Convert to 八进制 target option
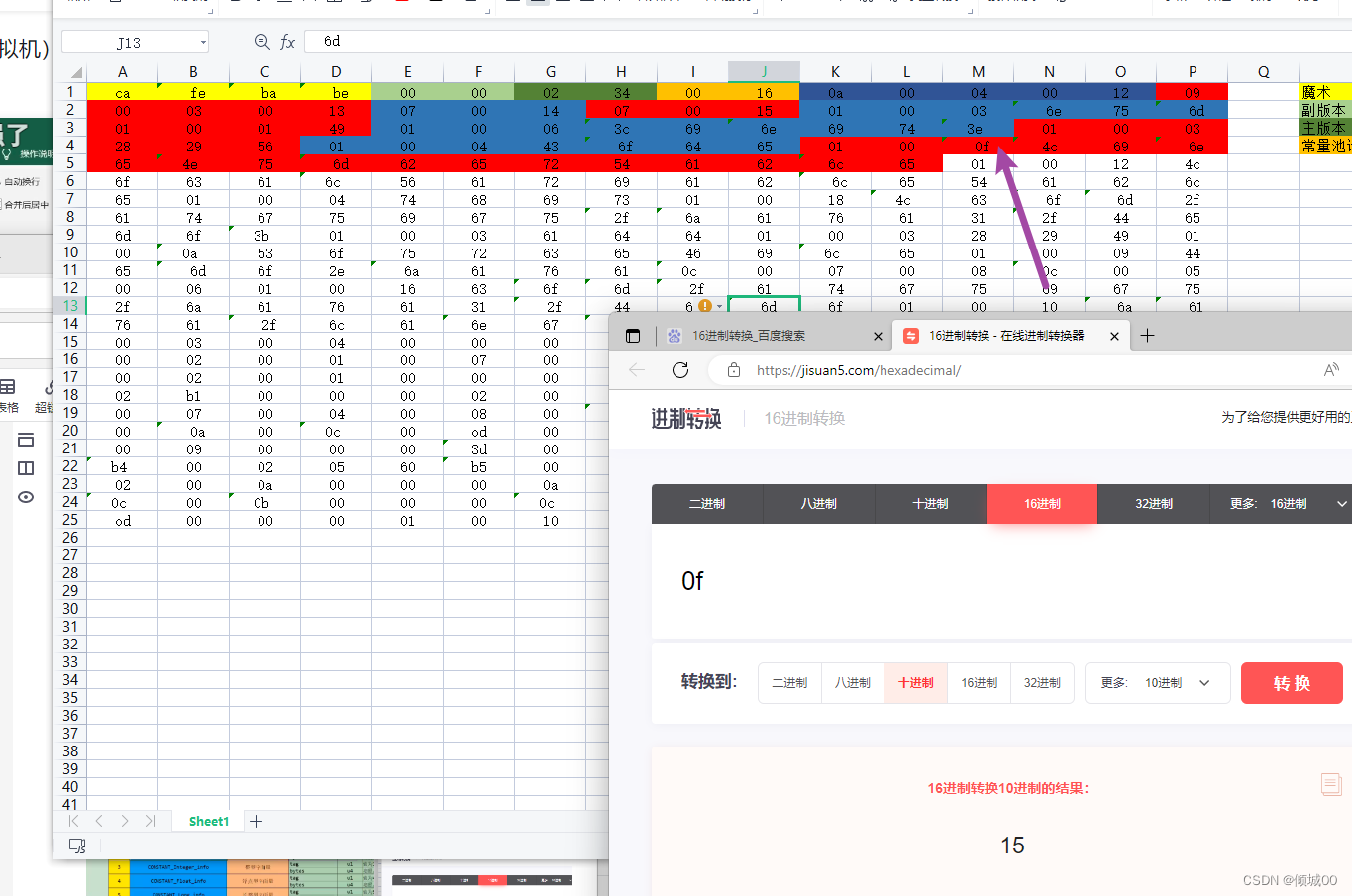1352x896 pixels. click(852, 683)
